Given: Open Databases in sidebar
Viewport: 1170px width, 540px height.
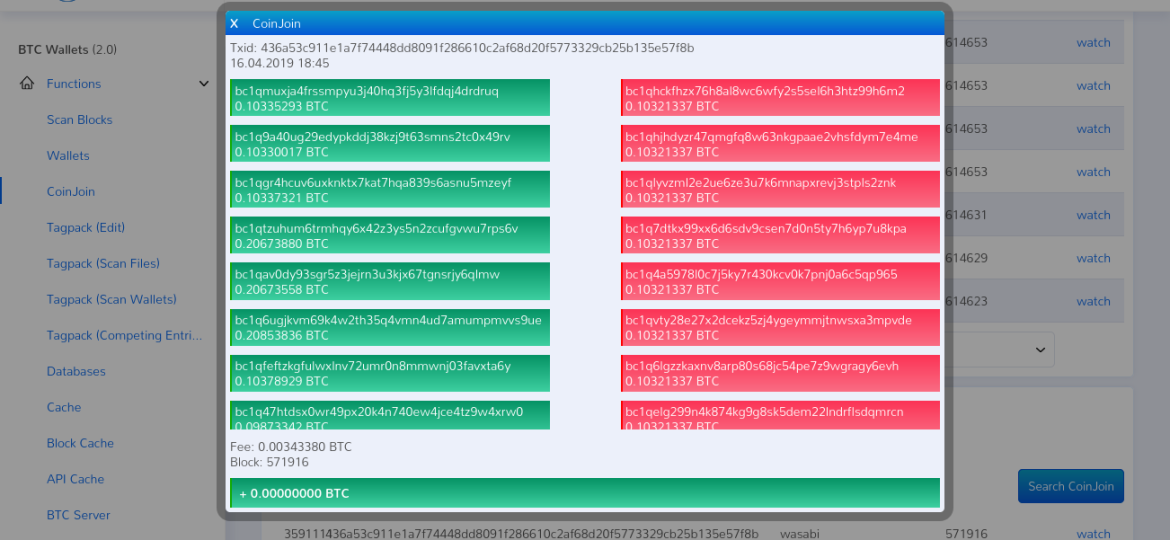Looking at the screenshot, I should click(x=76, y=371).
